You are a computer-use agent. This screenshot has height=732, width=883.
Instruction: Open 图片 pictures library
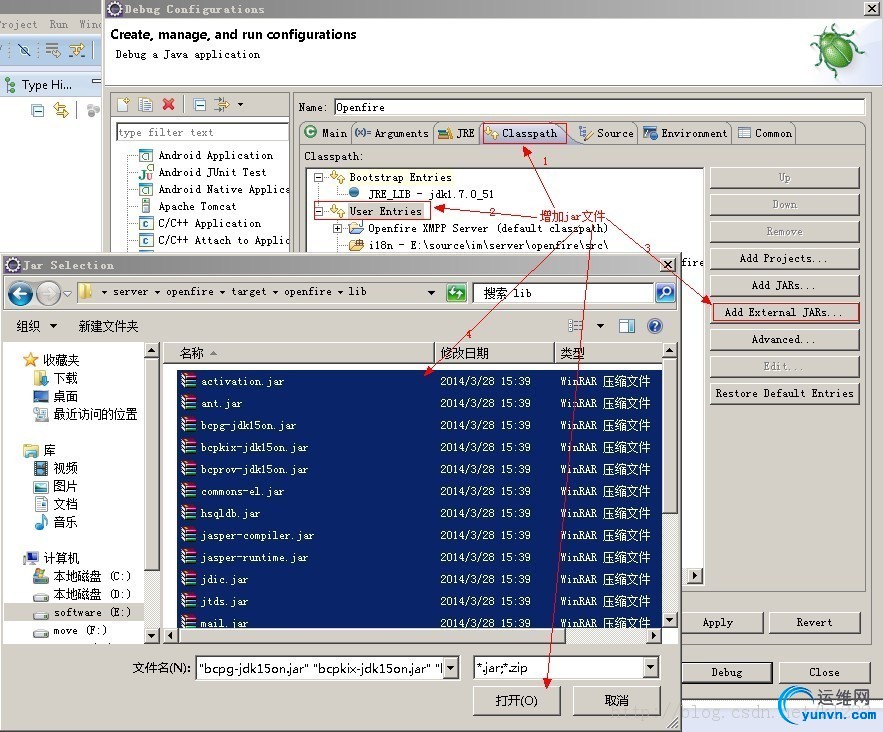tap(56, 486)
